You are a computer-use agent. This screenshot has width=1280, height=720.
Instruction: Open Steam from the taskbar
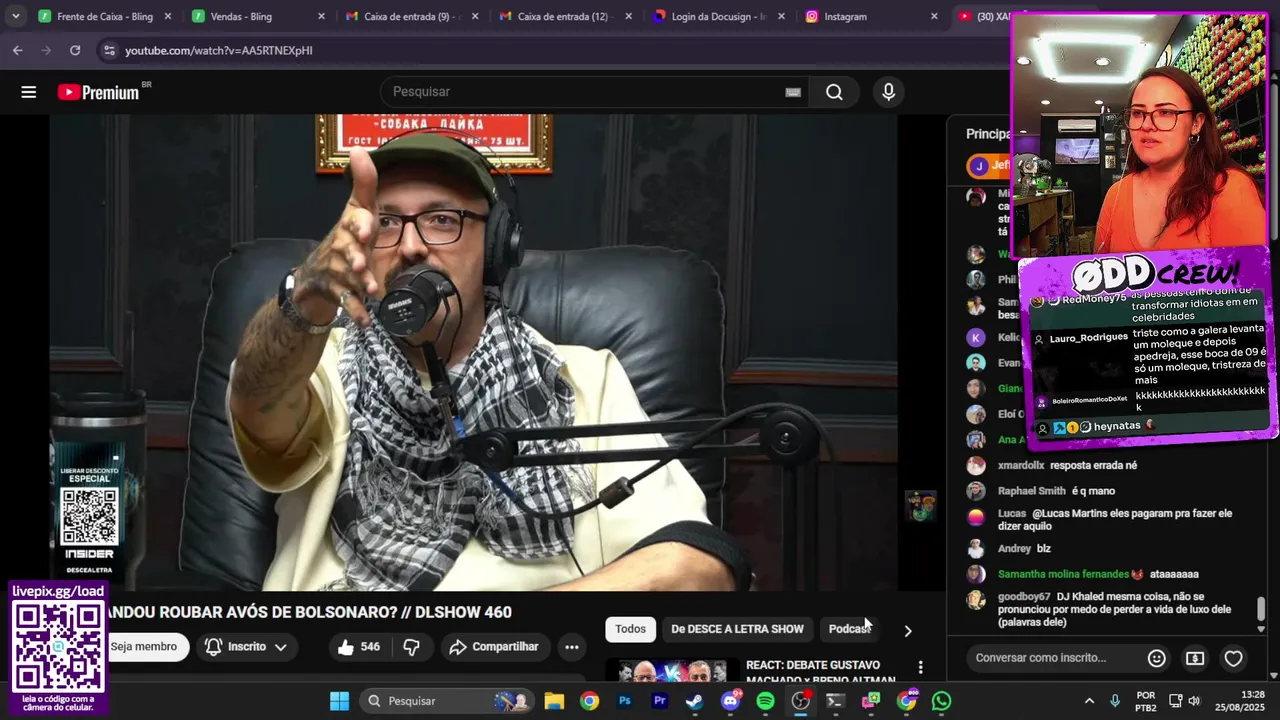[x=695, y=701]
